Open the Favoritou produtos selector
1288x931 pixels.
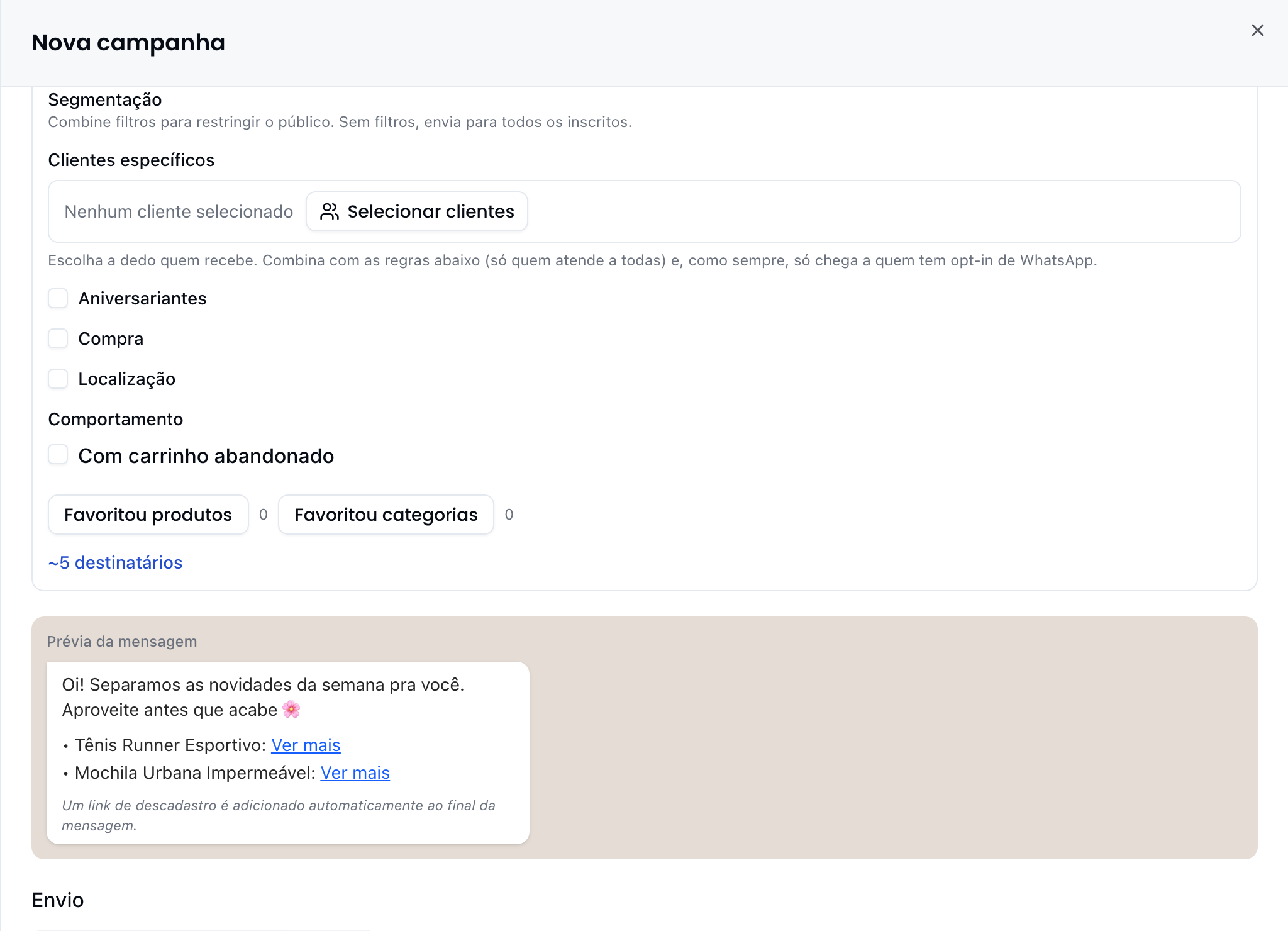[148, 515]
